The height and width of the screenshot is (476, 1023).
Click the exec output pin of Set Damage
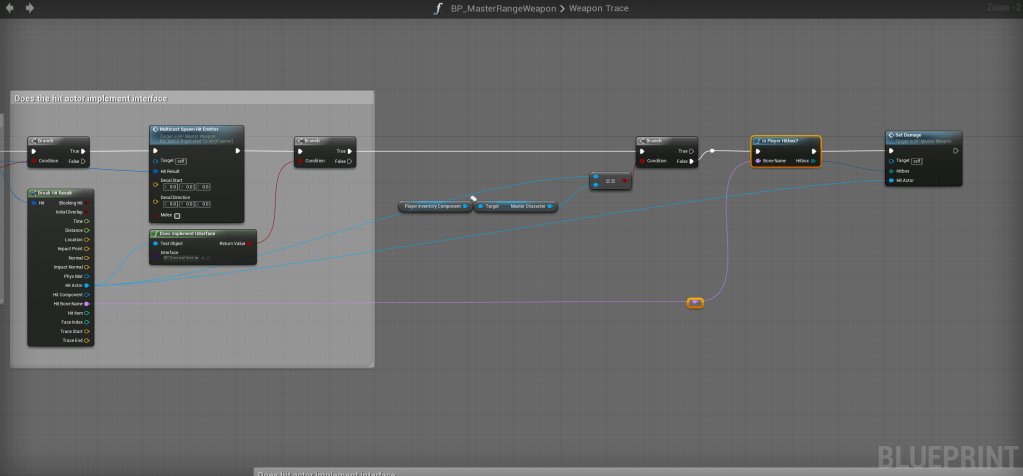pos(956,151)
